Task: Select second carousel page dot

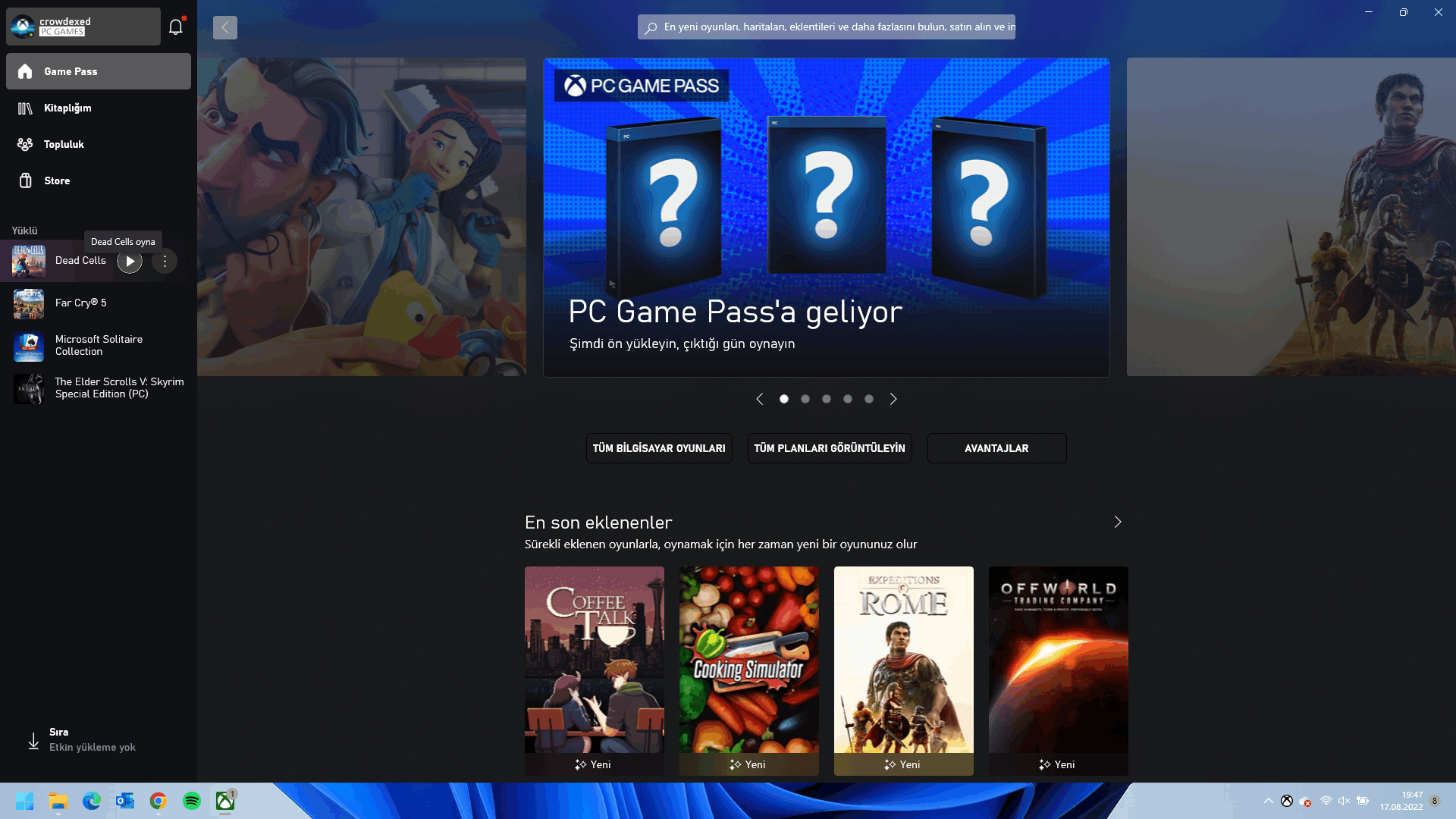Action: pos(805,399)
